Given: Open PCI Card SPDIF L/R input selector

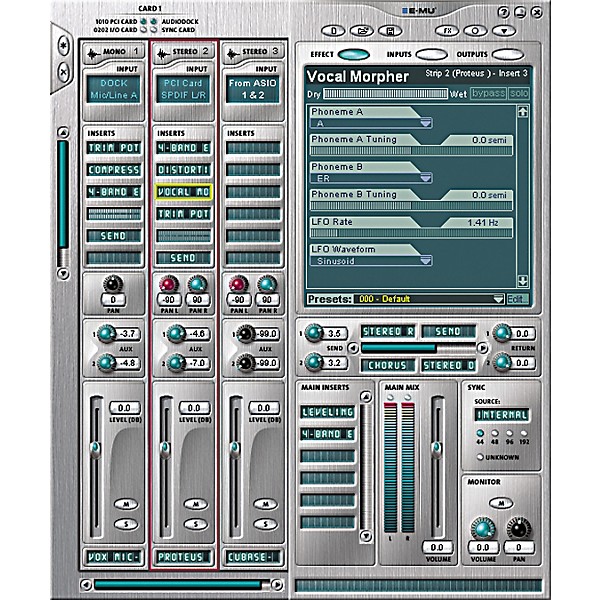Looking at the screenshot, I should [x=183, y=89].
